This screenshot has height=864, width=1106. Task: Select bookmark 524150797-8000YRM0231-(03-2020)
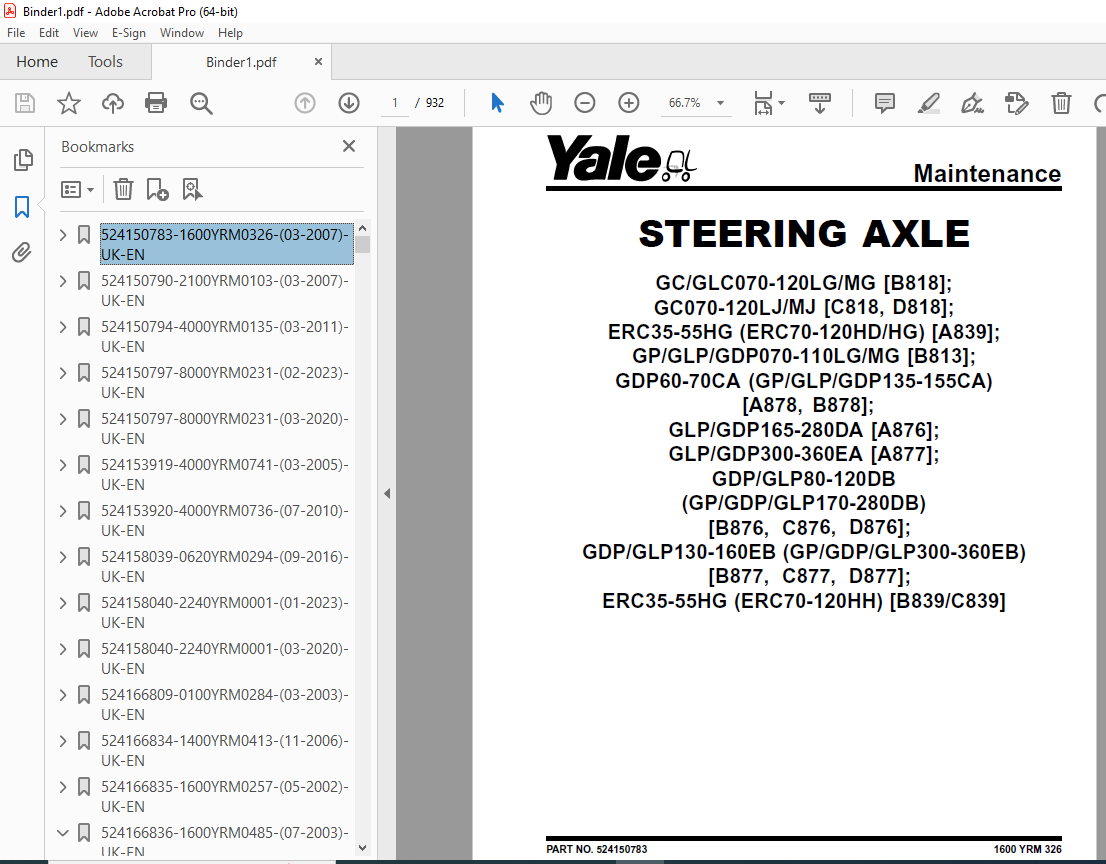[x=224, y=428]
